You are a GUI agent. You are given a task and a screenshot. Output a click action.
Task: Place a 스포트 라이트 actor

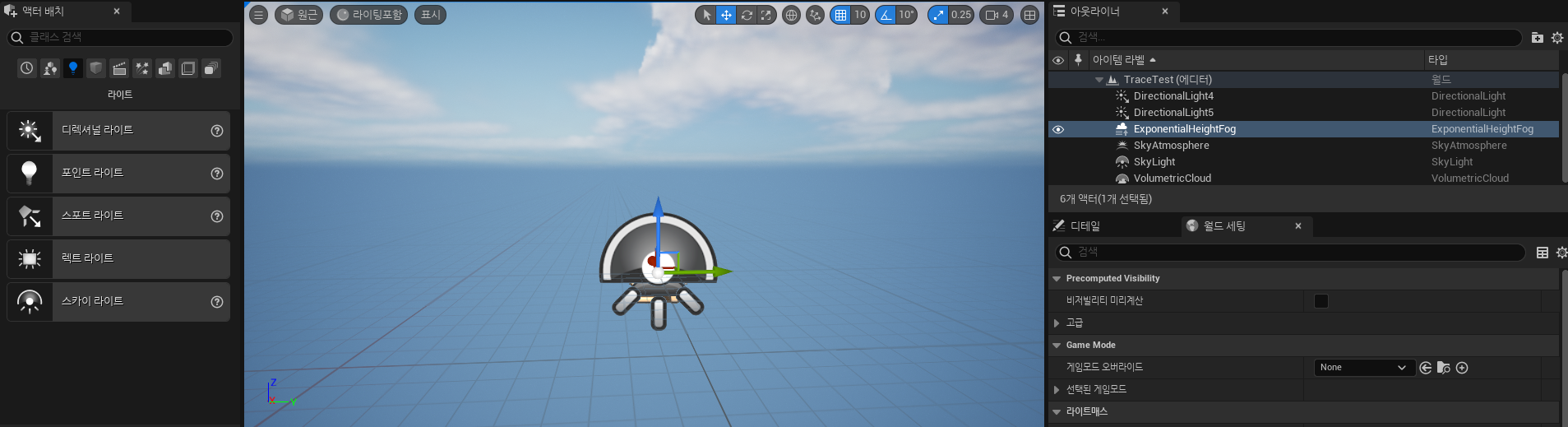click(118, 216)
